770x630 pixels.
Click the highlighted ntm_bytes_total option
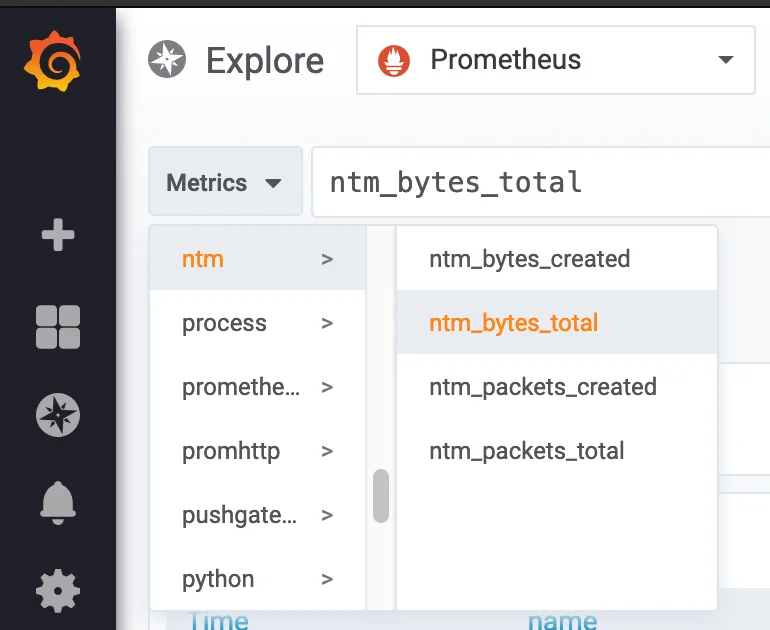[513, 323]
